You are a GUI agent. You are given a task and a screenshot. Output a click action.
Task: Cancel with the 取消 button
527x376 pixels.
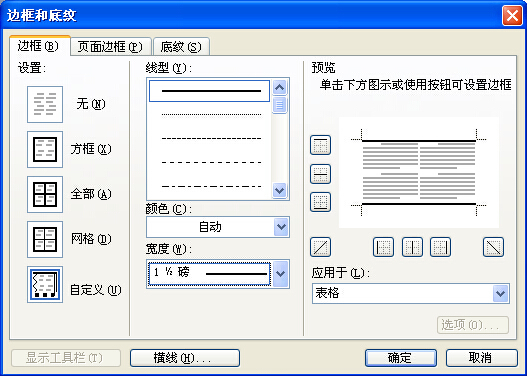[482, 358]
